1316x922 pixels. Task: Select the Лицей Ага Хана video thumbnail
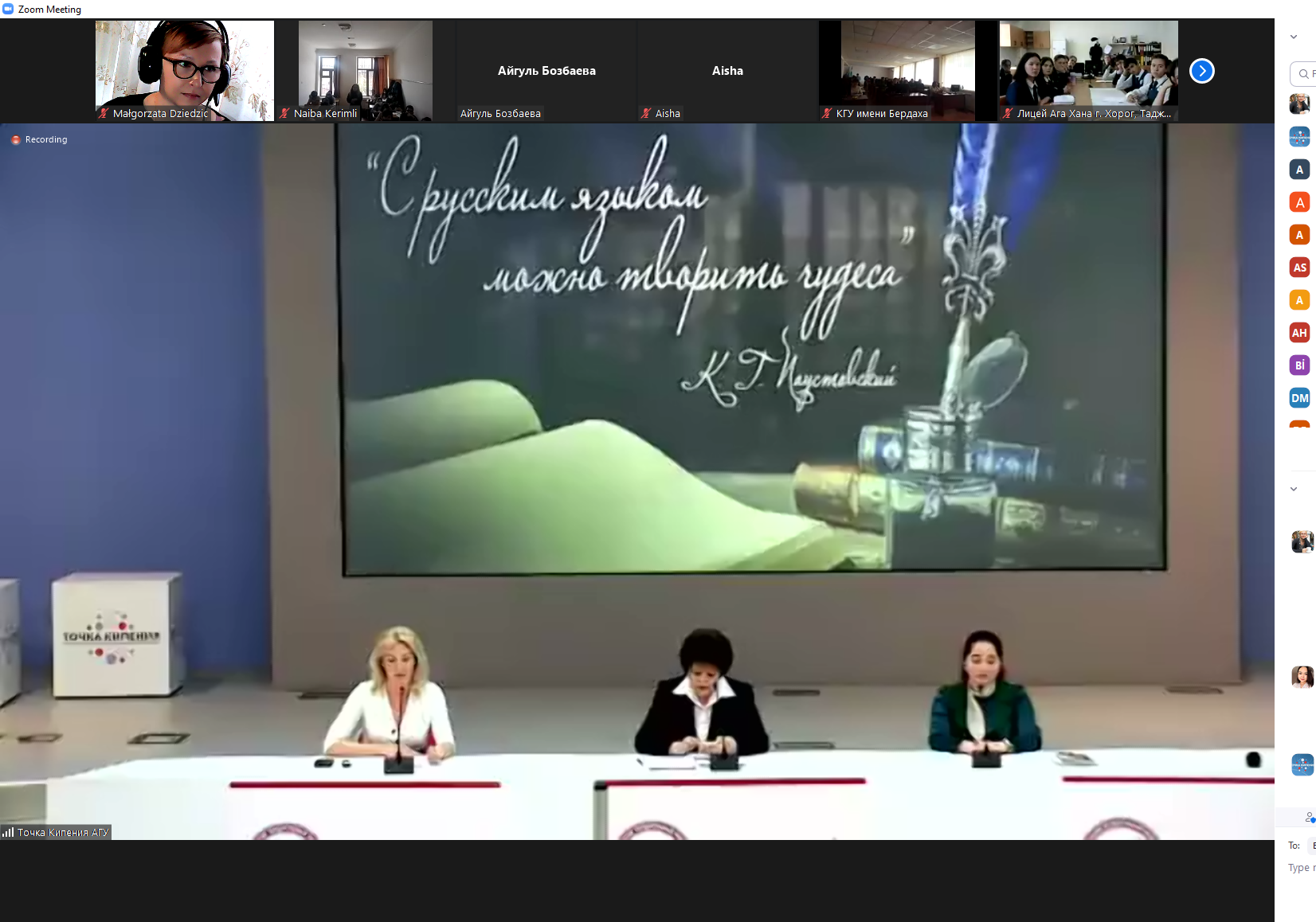[x=1088, y=71]
